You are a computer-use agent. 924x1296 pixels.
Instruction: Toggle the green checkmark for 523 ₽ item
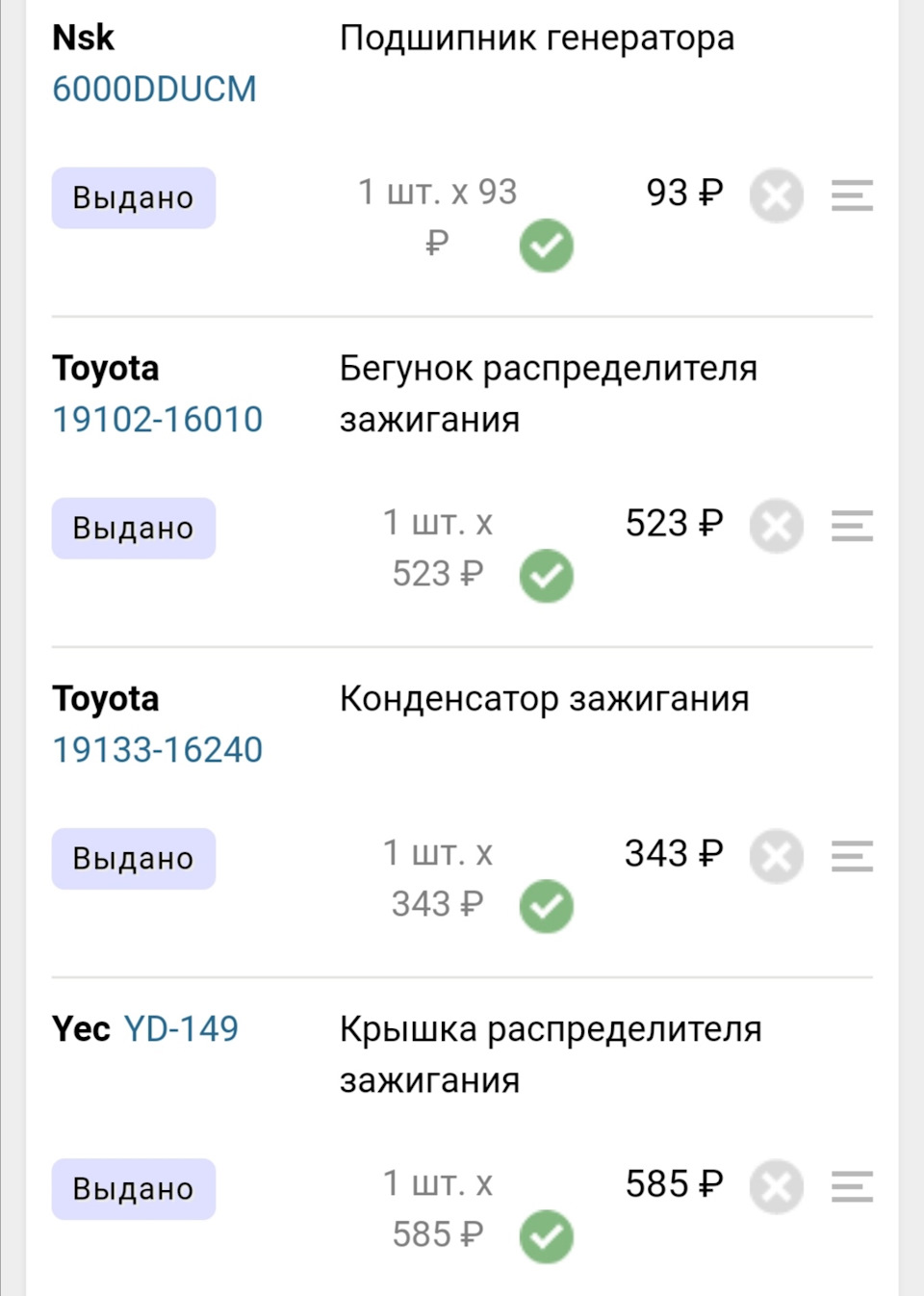click(547, 576)
